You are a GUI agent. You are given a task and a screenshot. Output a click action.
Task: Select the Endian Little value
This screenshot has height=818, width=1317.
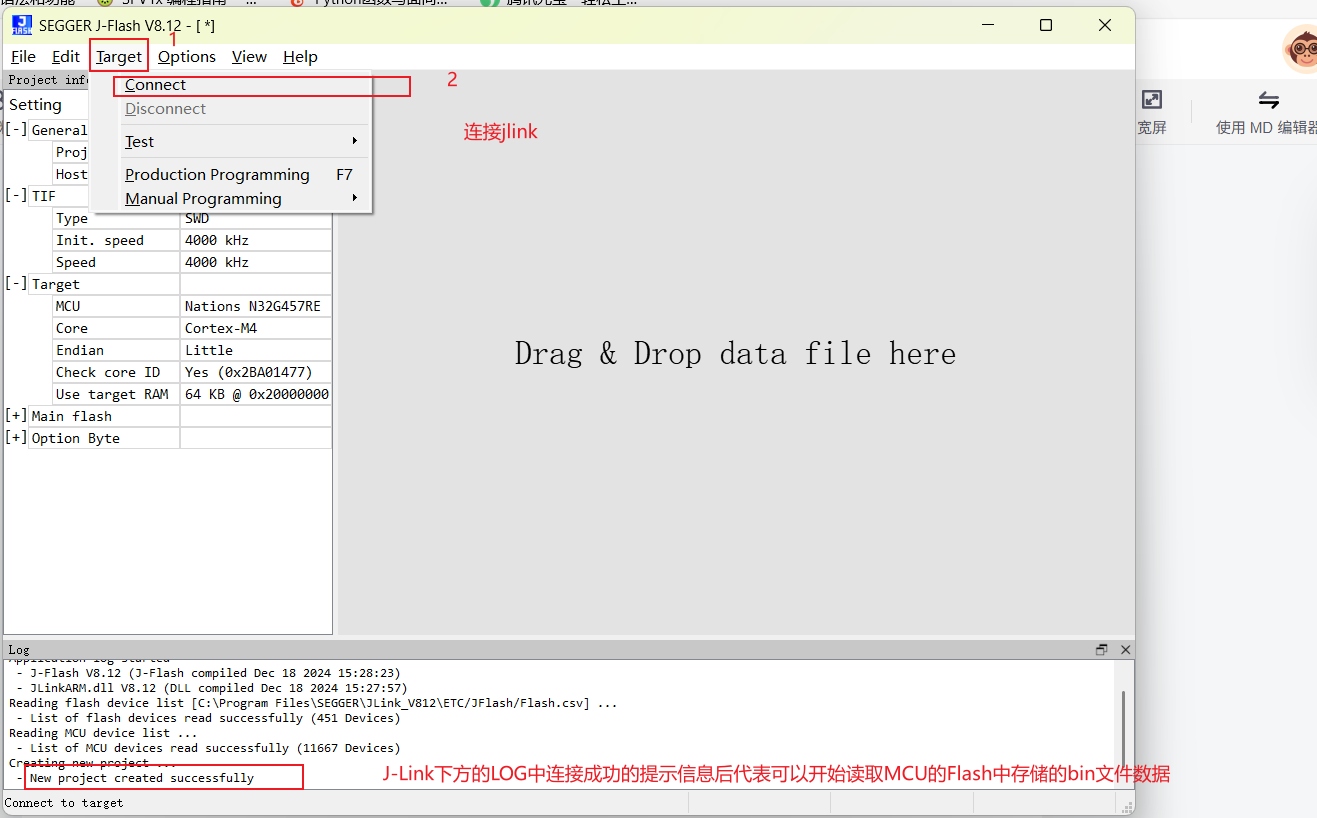(256, 350)
